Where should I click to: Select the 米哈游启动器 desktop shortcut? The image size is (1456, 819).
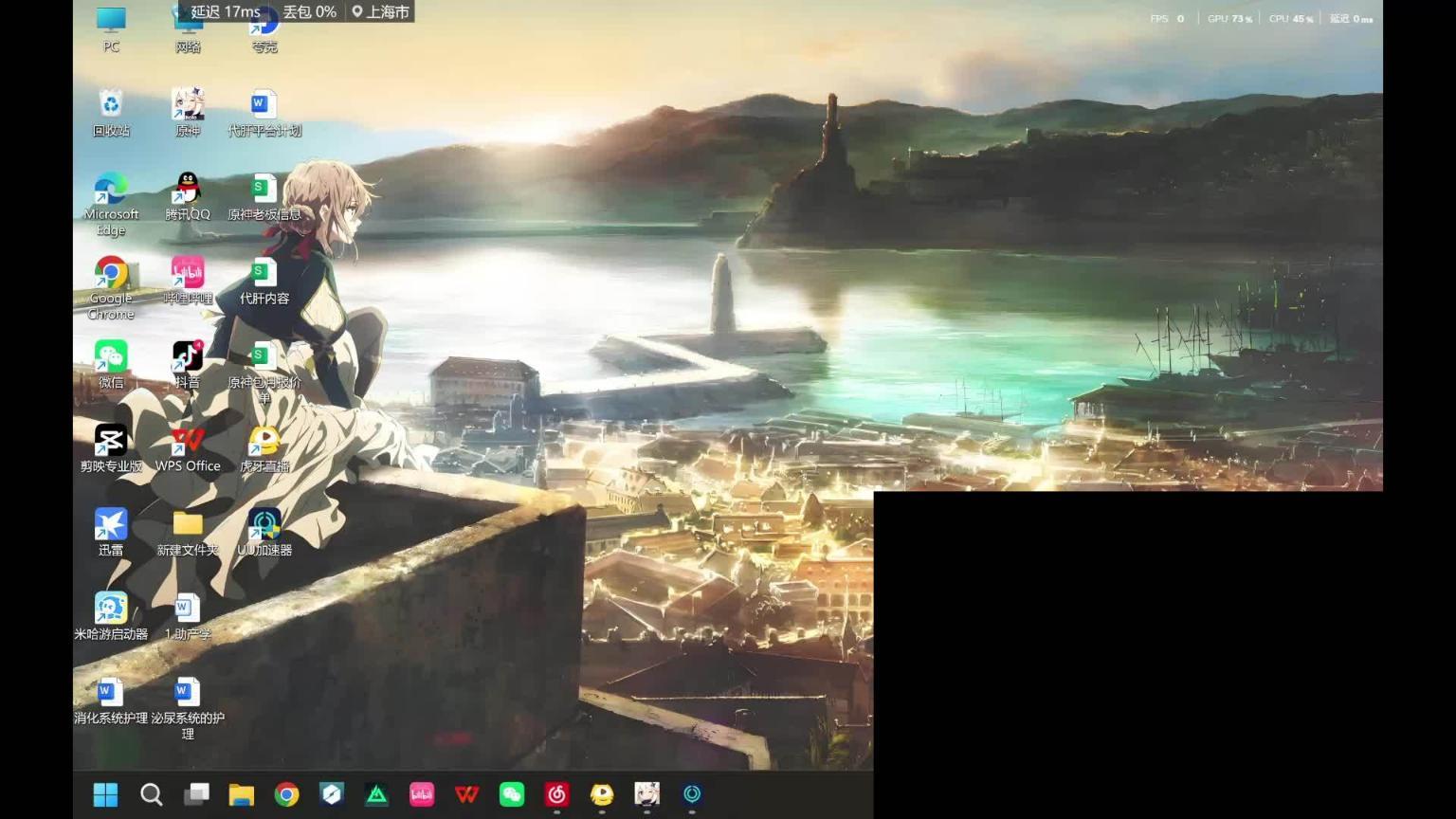tap(111, 610)
